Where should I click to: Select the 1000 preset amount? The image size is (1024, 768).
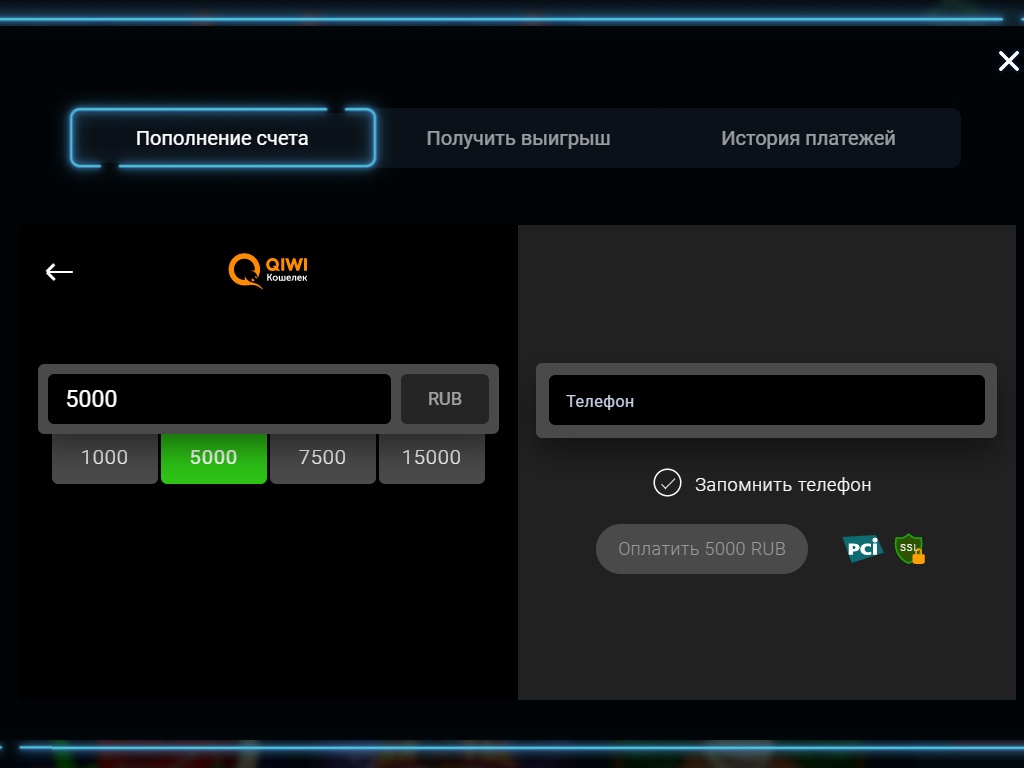[x=105, y=458]
